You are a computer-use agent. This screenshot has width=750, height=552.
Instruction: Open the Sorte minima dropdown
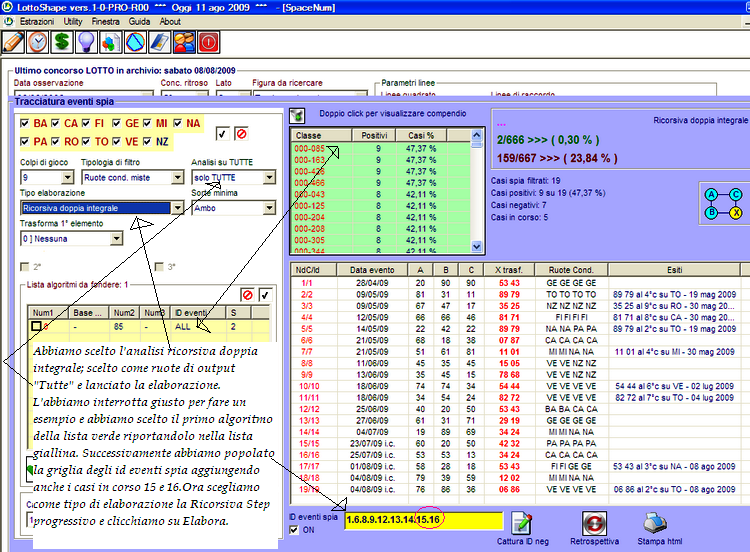[x=269, y=208]
